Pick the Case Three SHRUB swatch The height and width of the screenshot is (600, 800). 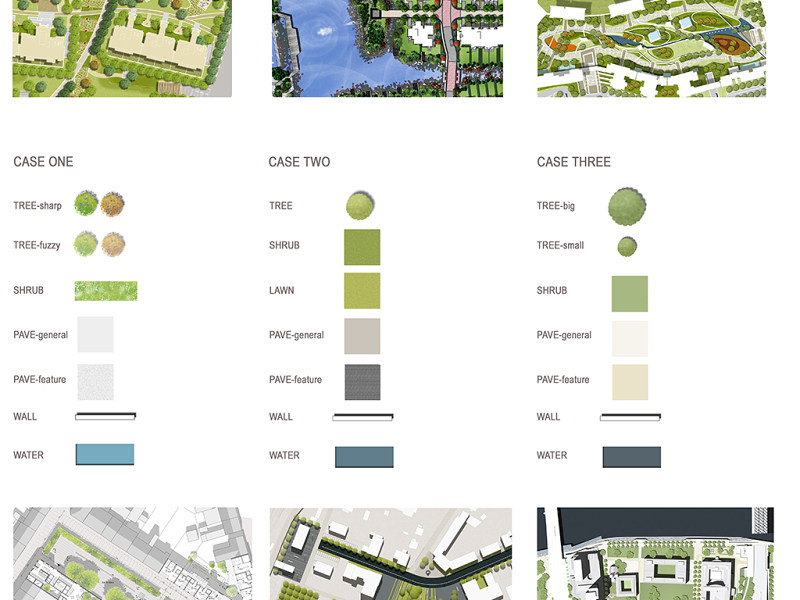point(630,294)
